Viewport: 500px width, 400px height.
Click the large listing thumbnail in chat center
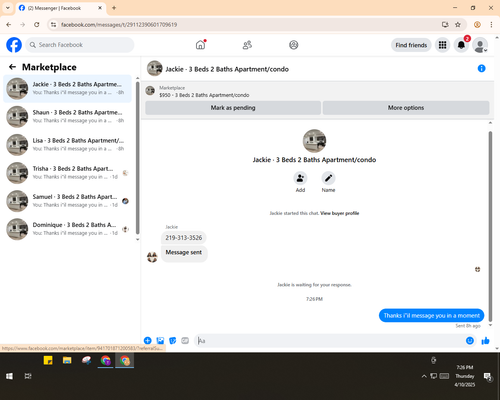tap(314, 141)
